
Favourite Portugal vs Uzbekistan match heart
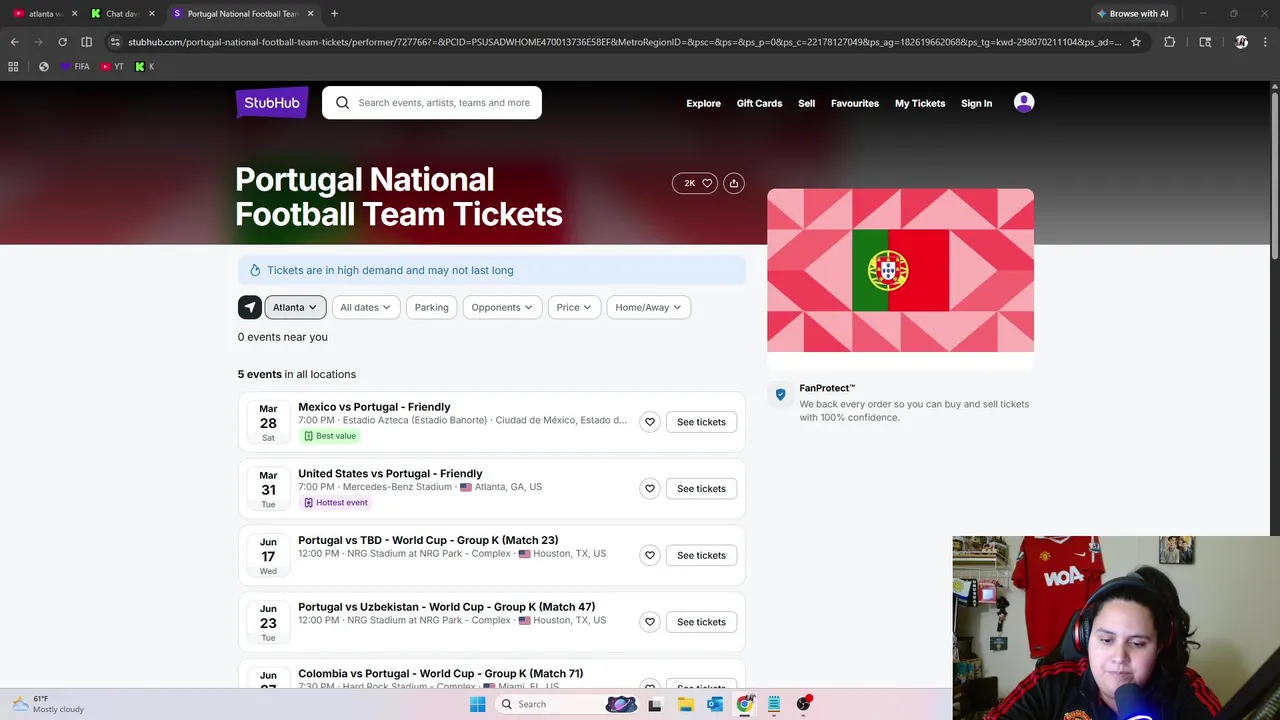[650, 622]
